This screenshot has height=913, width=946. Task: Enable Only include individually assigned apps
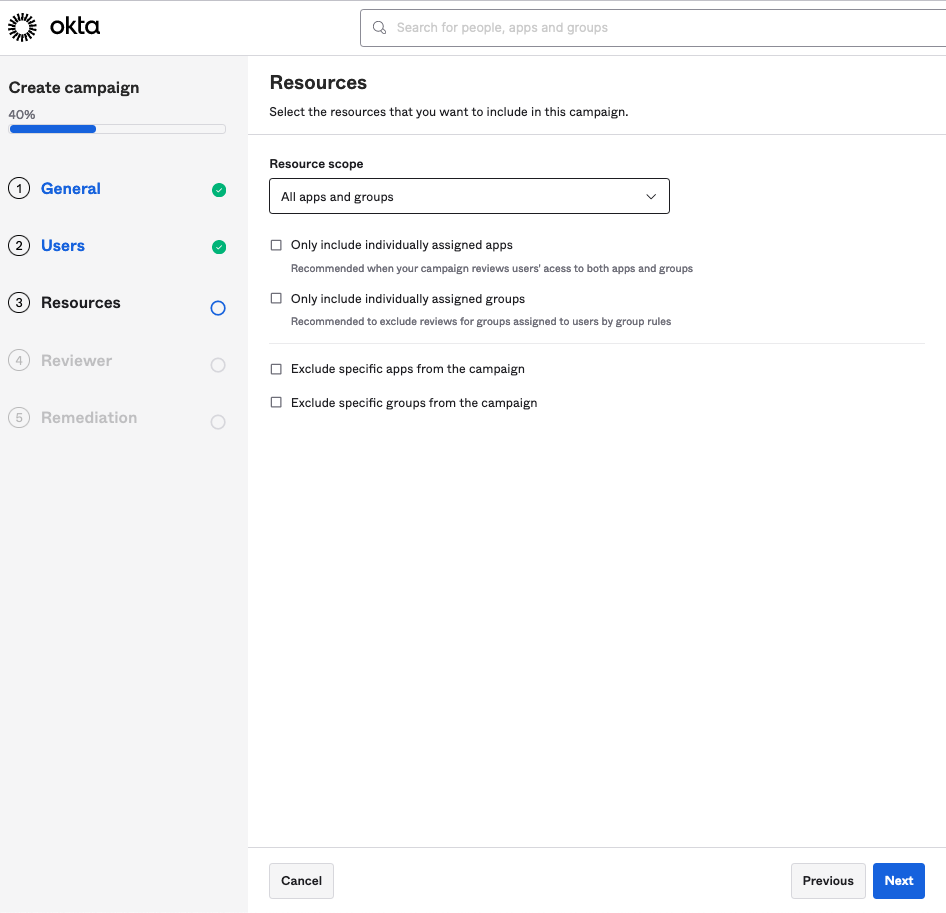[x=277, y=245]
